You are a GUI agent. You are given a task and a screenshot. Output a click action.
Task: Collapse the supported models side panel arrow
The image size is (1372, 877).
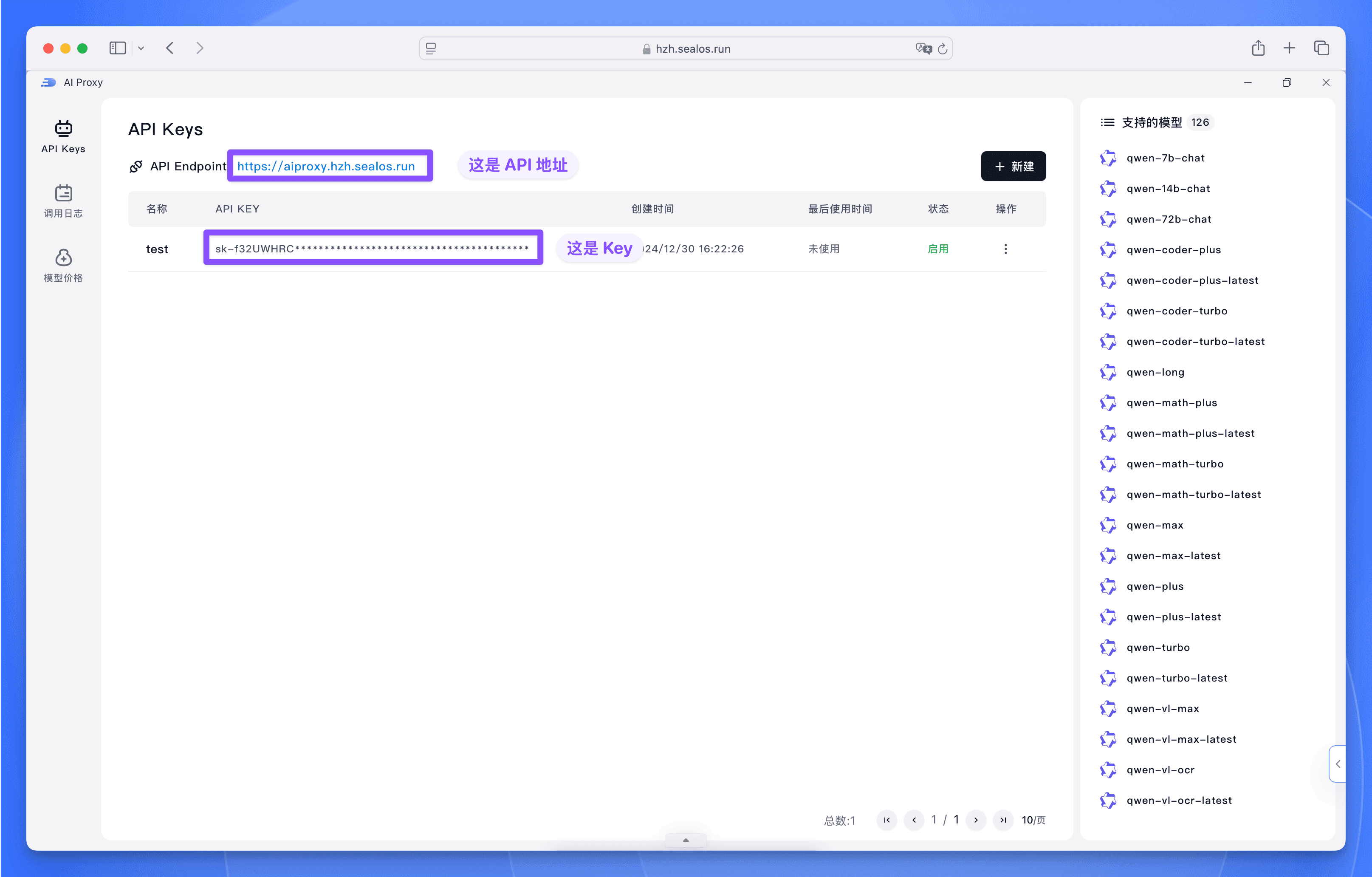(x=1338, y=764)
